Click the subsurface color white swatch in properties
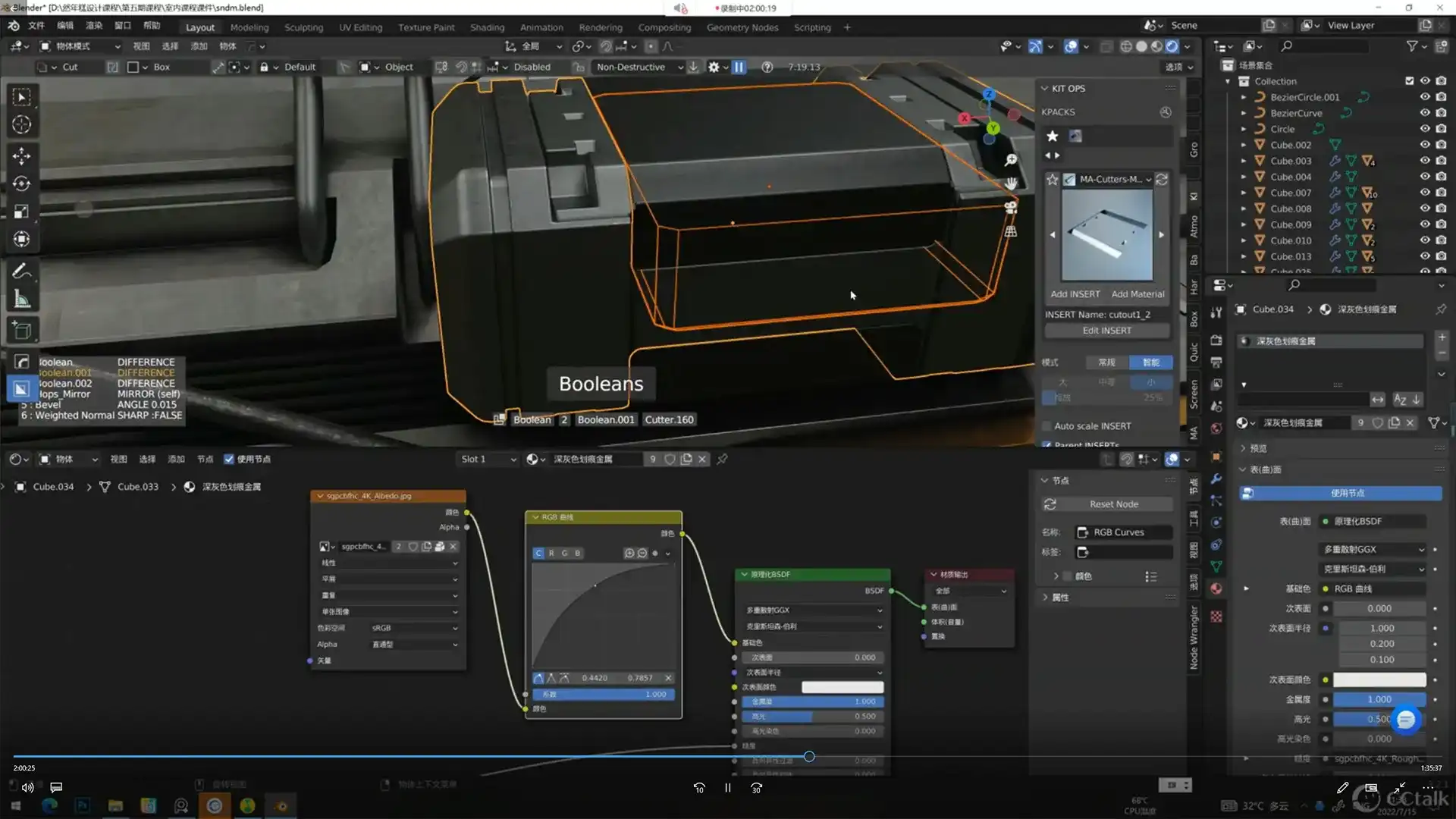Image resolution: width=1456 pixels, height=819 pixels. click(1379, 679)
